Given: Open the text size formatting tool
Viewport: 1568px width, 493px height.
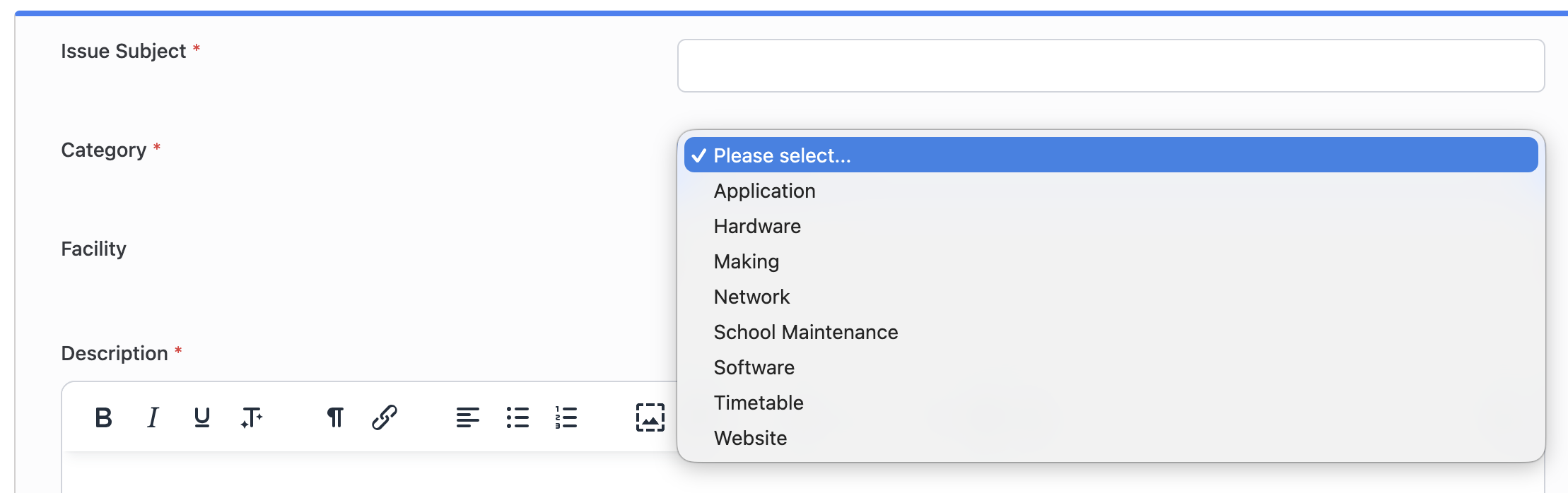Looking at the screenshot, I should tap(252, 417).
